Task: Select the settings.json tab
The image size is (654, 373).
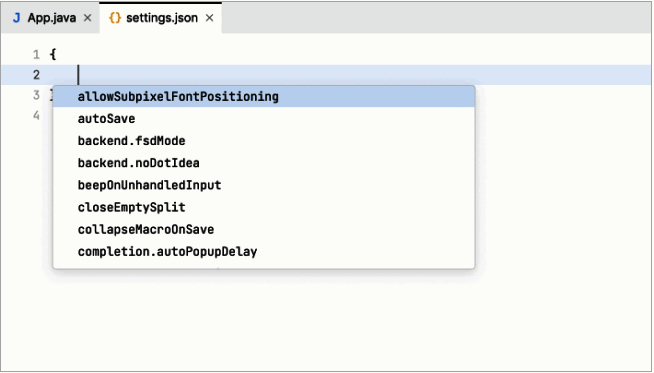Action: [161, 18]
